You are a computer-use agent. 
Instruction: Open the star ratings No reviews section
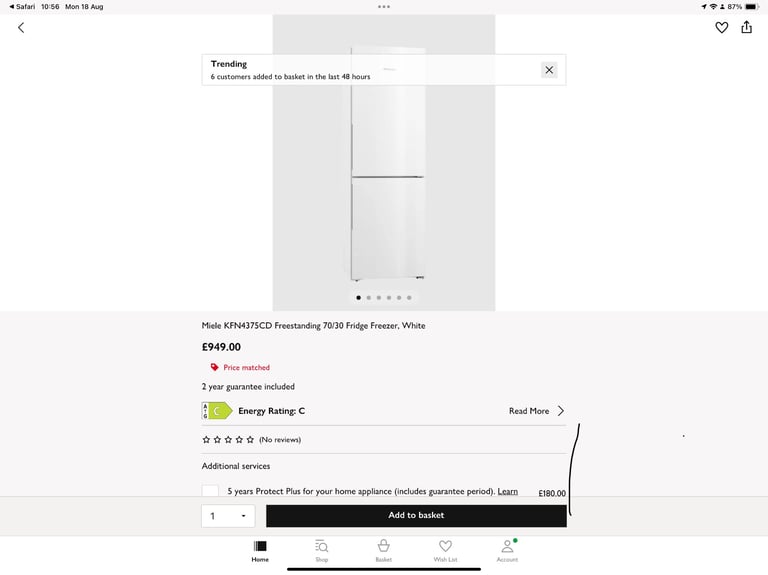(x=252, y=440)
